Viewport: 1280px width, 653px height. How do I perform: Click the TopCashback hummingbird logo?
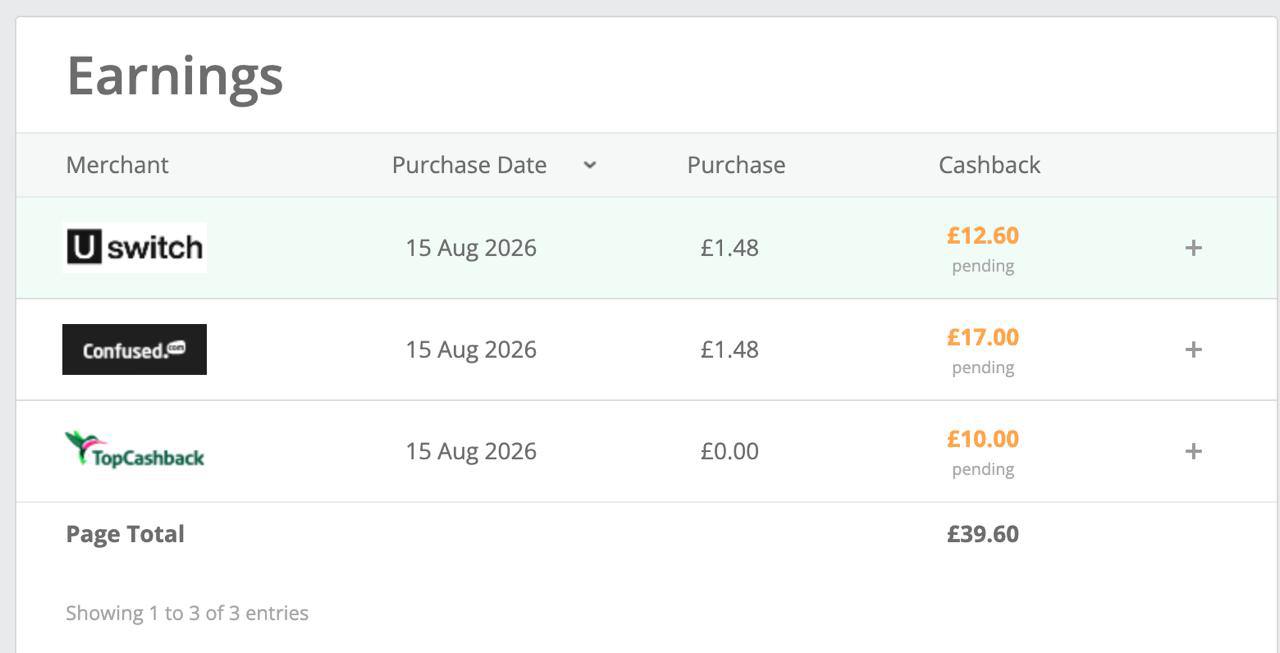click(x=134, y=450)
